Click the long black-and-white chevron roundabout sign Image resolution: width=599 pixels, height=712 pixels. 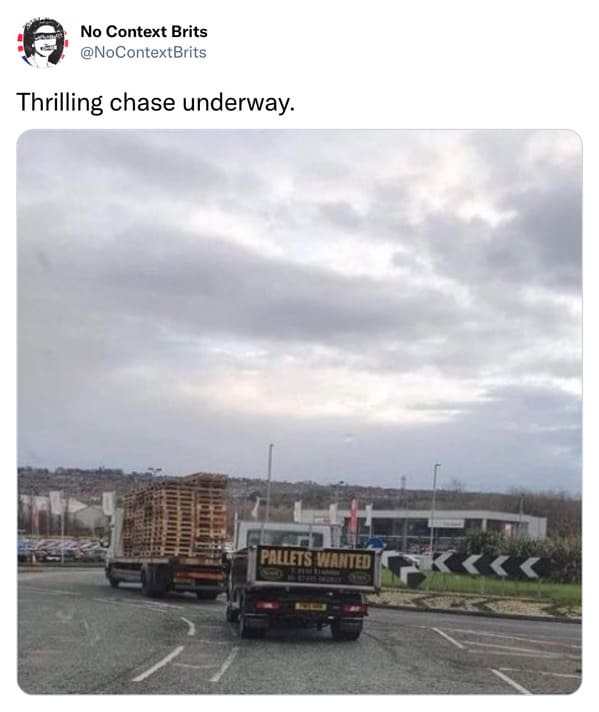[487, 565]
